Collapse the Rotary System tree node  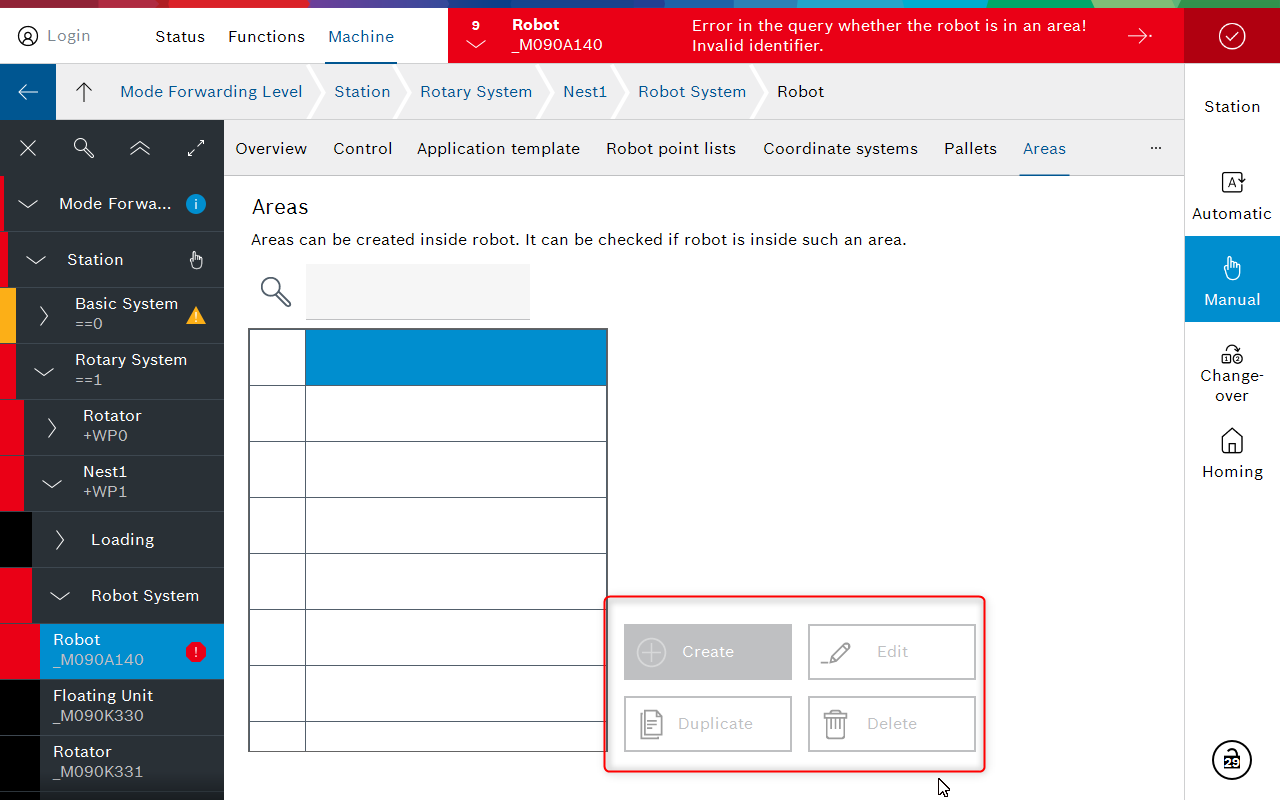(x=44, y=372)
